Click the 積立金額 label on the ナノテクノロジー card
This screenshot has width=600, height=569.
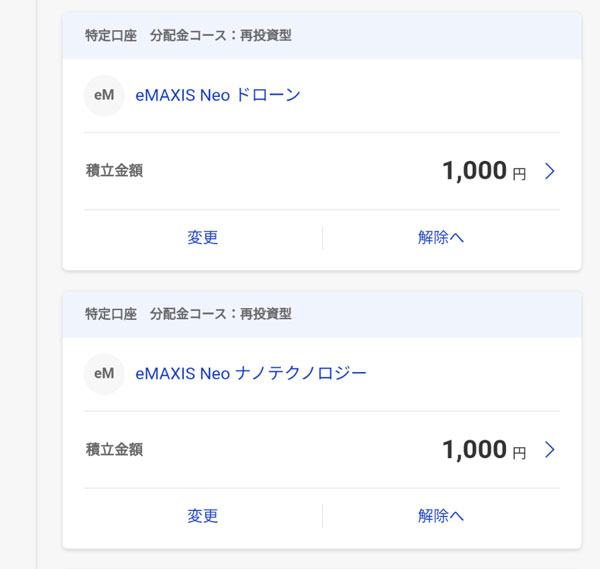(114, 450)
